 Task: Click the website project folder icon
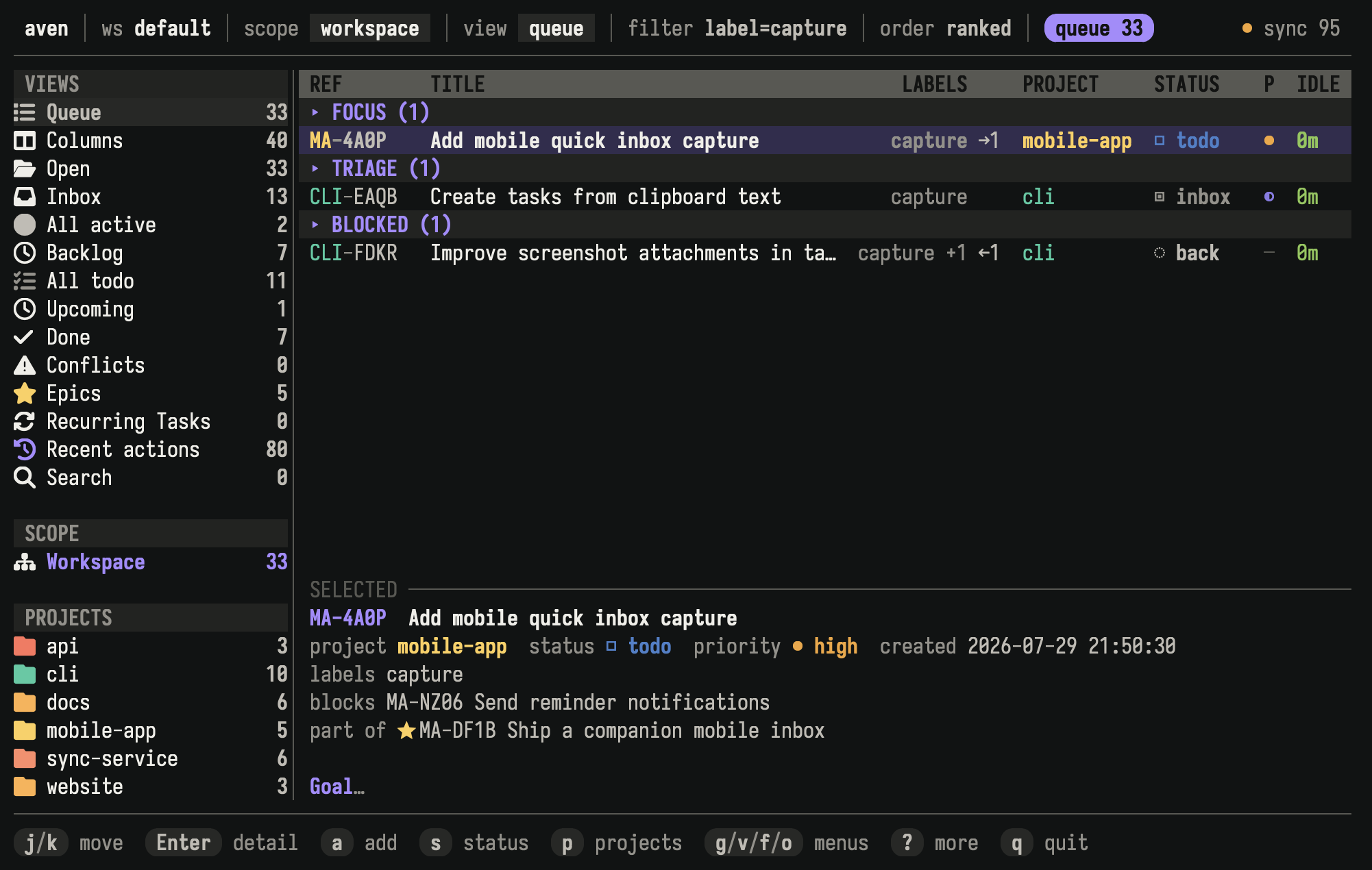[x=25, y=786]
